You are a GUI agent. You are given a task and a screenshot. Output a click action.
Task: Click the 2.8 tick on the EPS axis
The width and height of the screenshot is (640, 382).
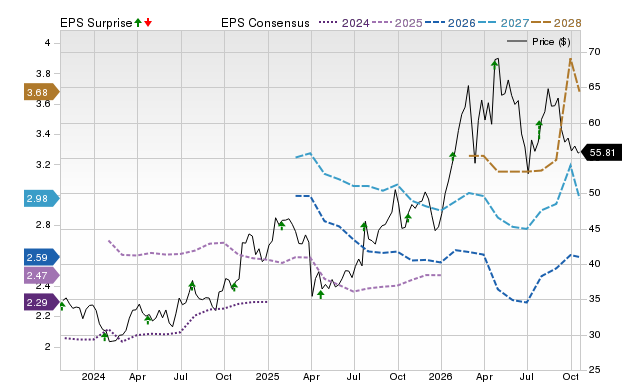[x=43, y=225]
